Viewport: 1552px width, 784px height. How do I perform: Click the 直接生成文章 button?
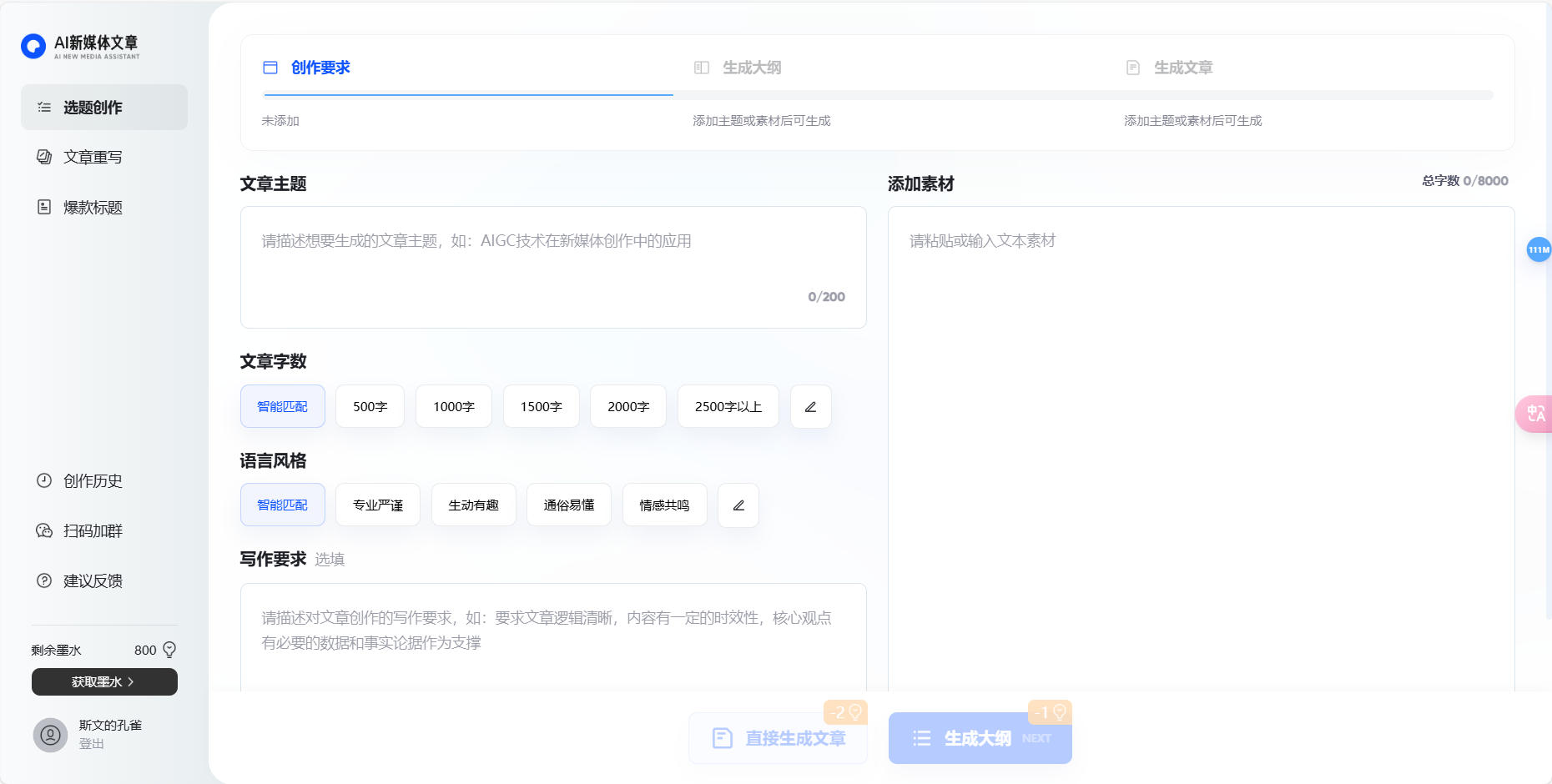[x=779, y=738]
